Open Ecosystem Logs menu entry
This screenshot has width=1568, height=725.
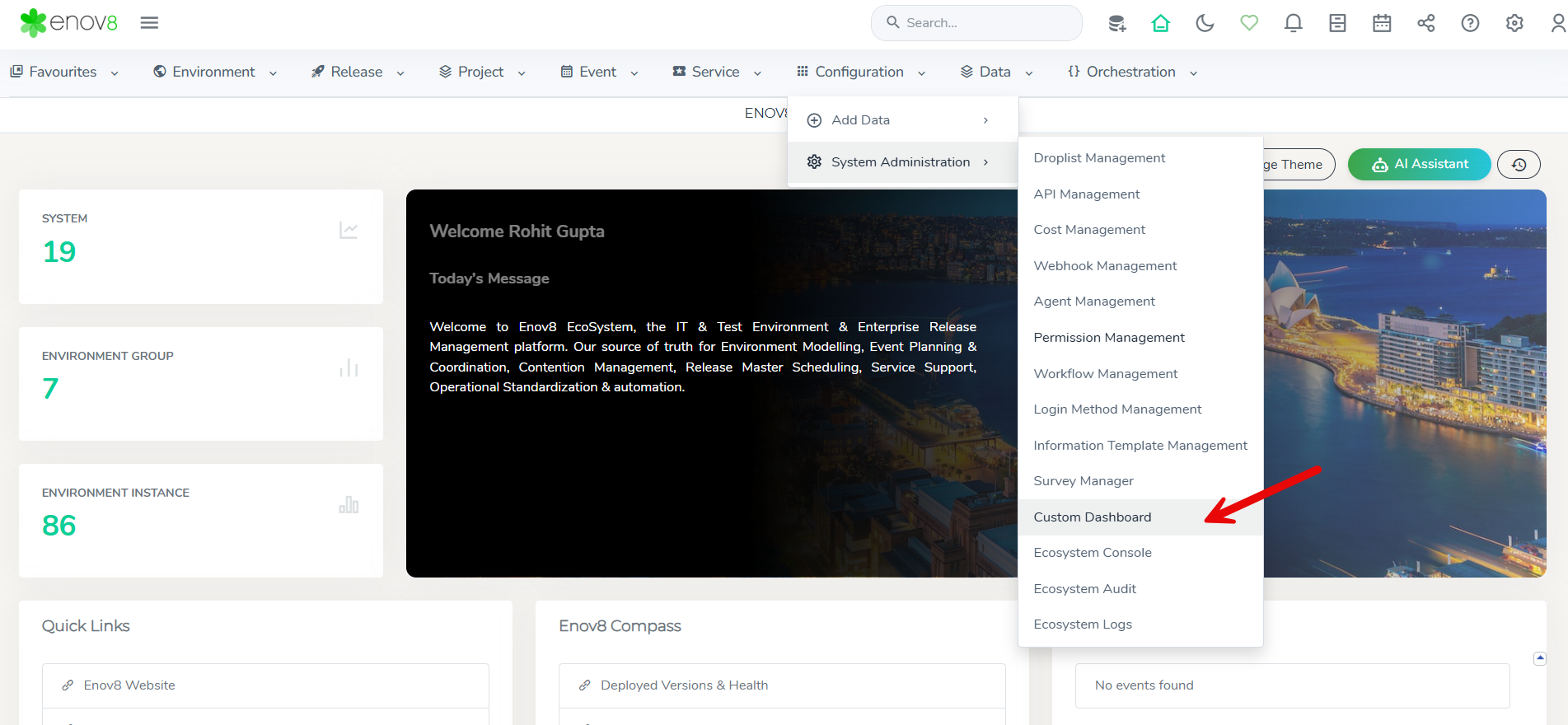pyautogui.click(x=1083, y=624)
